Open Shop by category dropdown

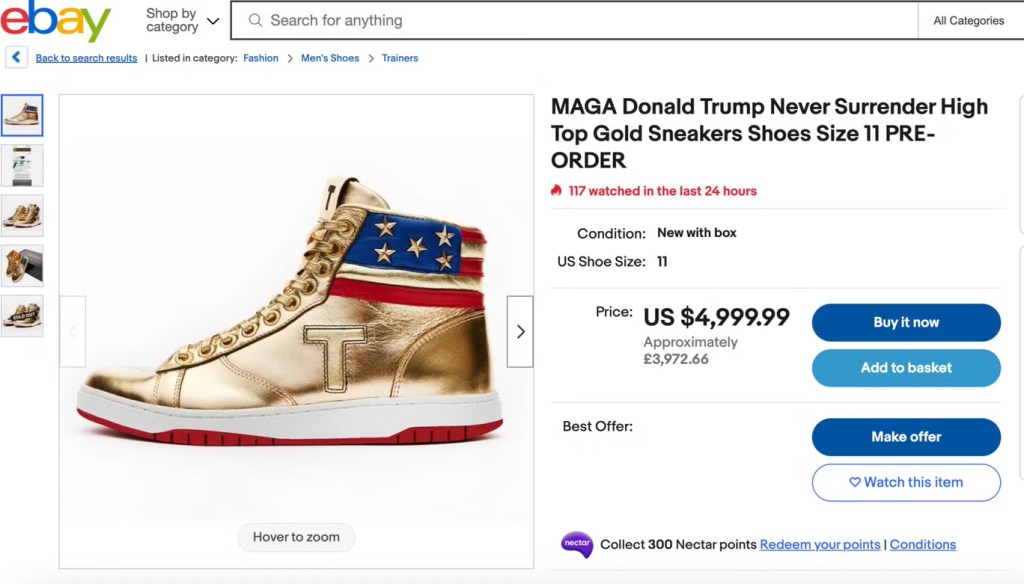pyautogui.click(x=182, y=20)
